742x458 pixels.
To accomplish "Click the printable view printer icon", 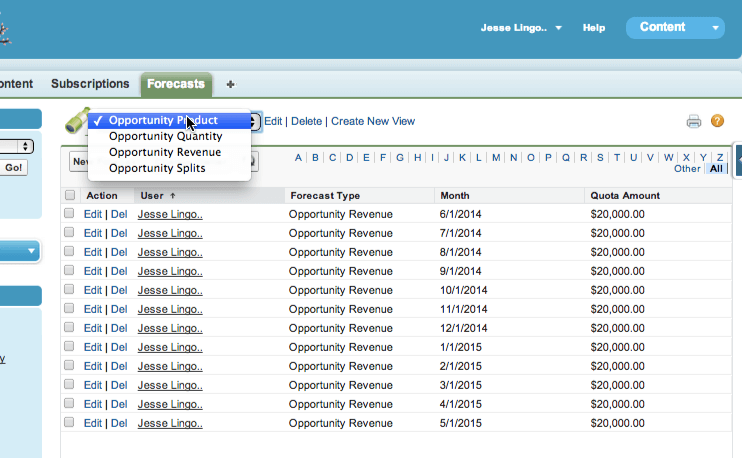I will (693, 122).
